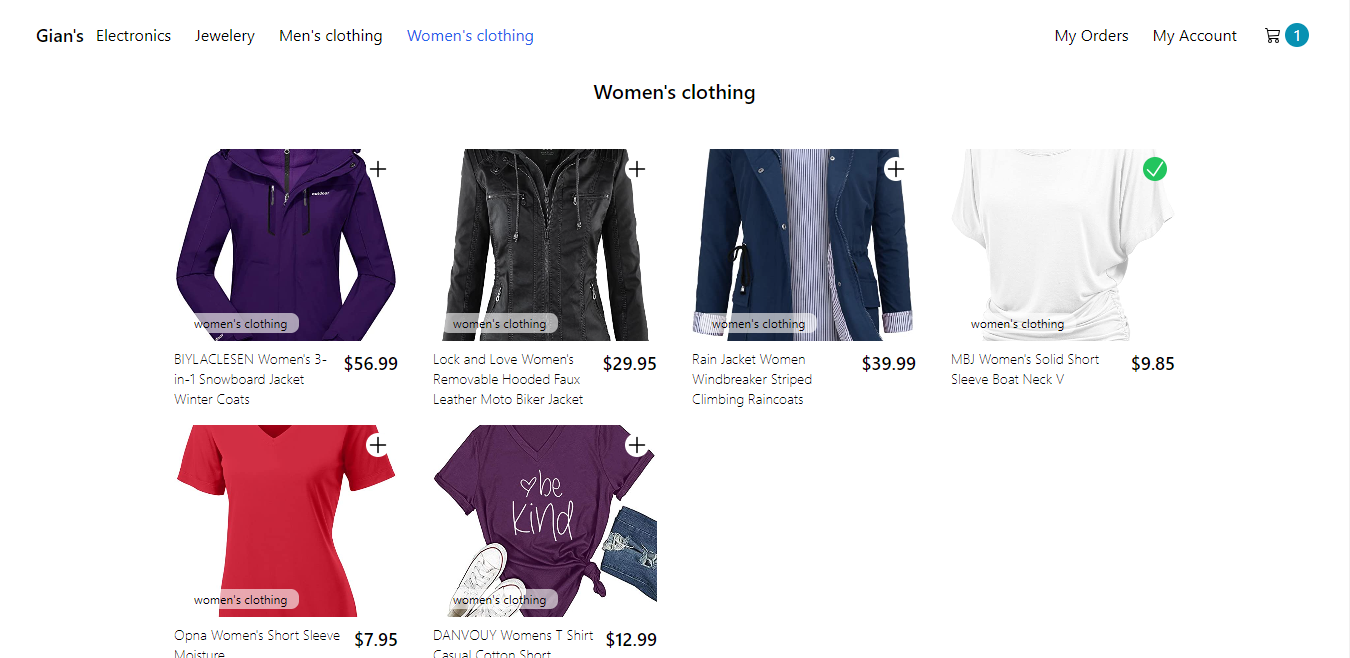Click the cart item count badge
Viewport: 1350px width, 658px height.
pyautogui.click(x=1297, y=36)
